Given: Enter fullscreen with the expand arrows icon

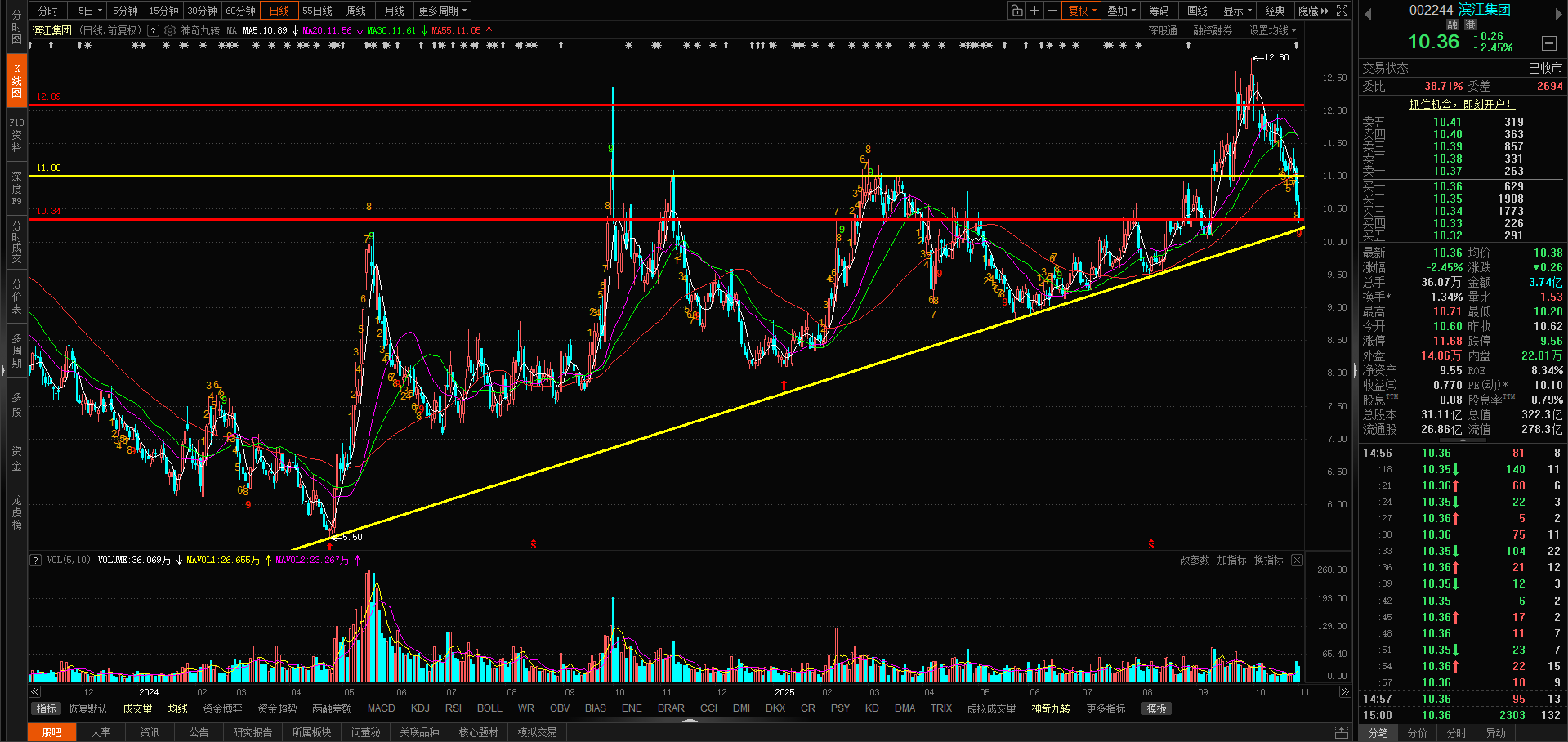Looking at the screenshot, I should (1342, 11).
